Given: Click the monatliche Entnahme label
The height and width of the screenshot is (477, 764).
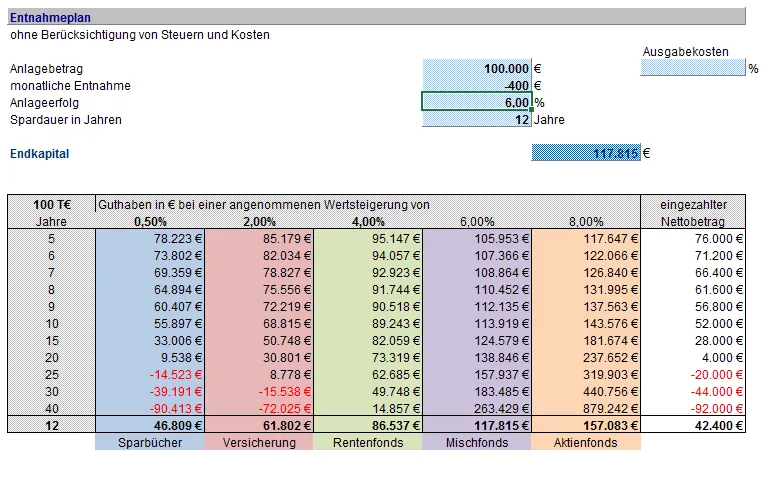Looking at the screenshot, I should (x=70, y=86).
